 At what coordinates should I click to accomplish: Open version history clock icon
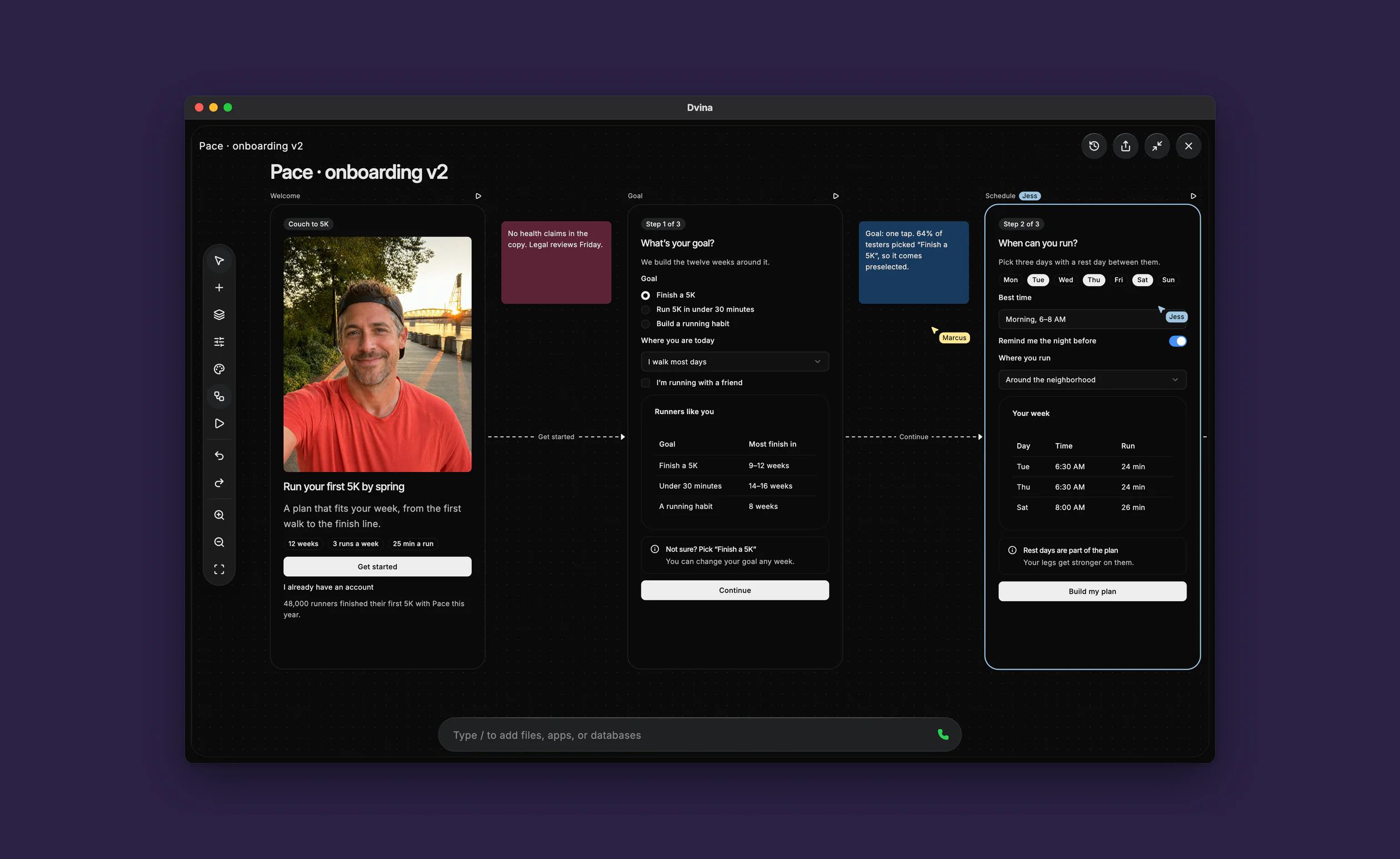click(1094, 146)
